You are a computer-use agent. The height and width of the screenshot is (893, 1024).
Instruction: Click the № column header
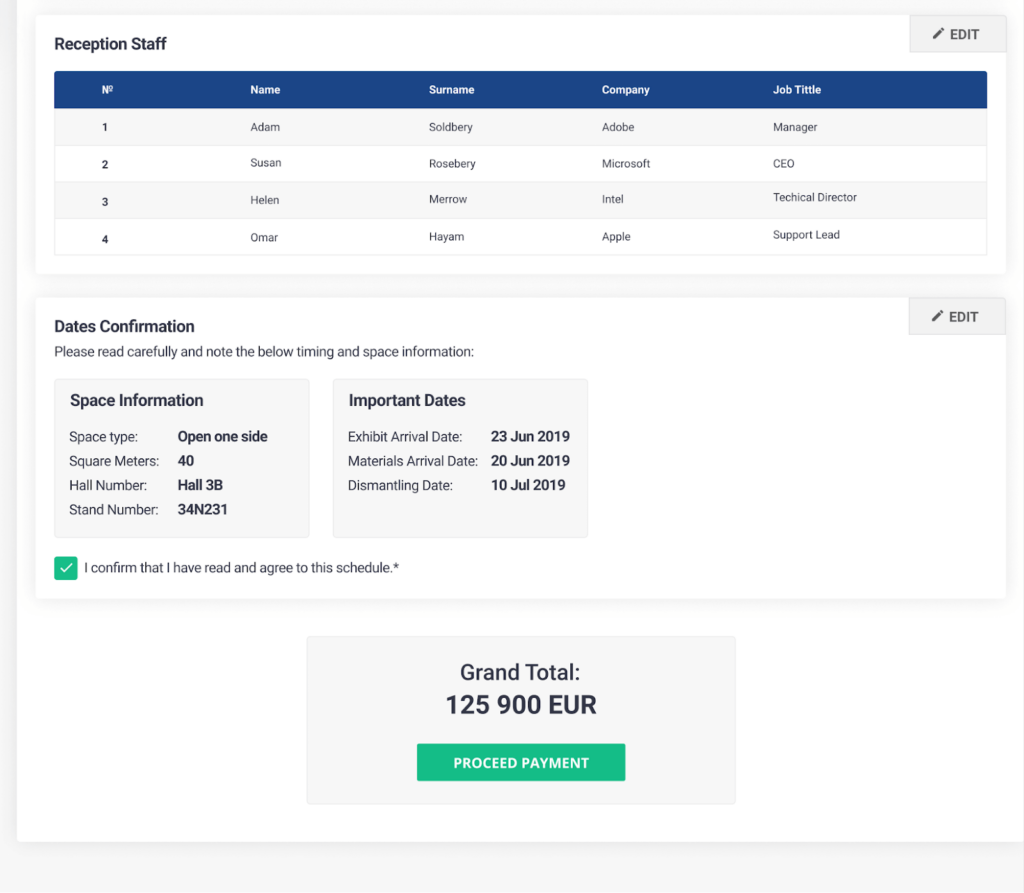pyautogui.click(x=107, y=89)
